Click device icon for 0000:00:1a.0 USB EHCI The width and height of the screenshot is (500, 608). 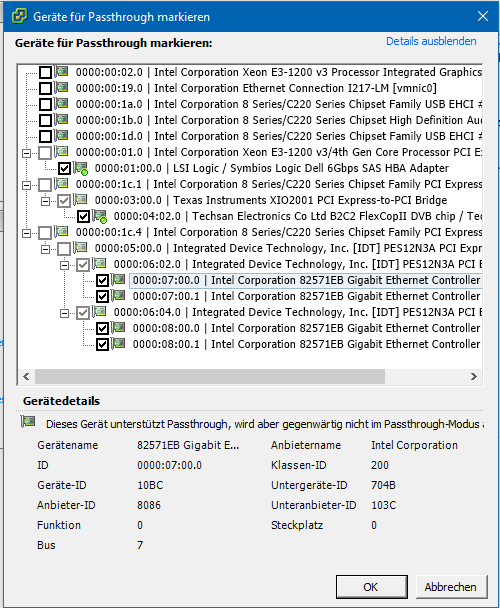point(61,104)
